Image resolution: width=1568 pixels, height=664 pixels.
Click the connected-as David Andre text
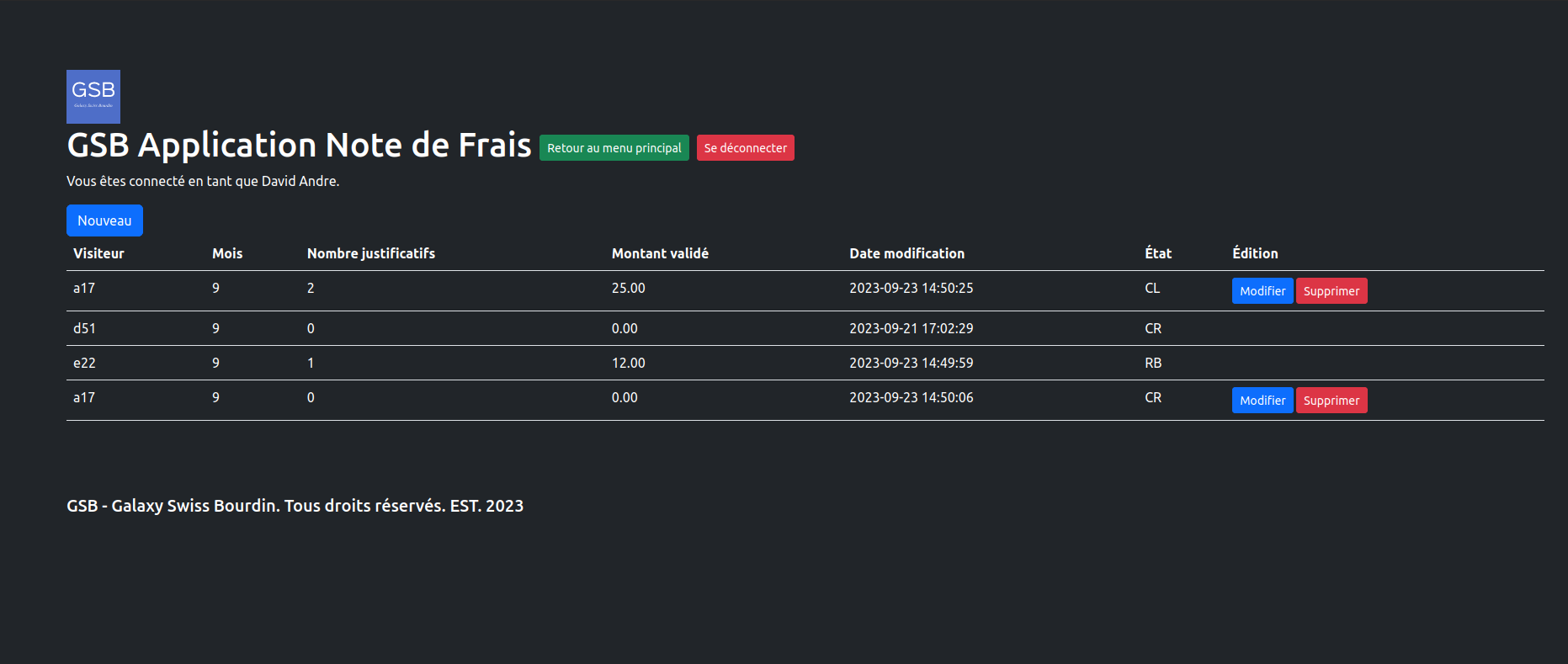pyautogui.click(x=203, y=181)
